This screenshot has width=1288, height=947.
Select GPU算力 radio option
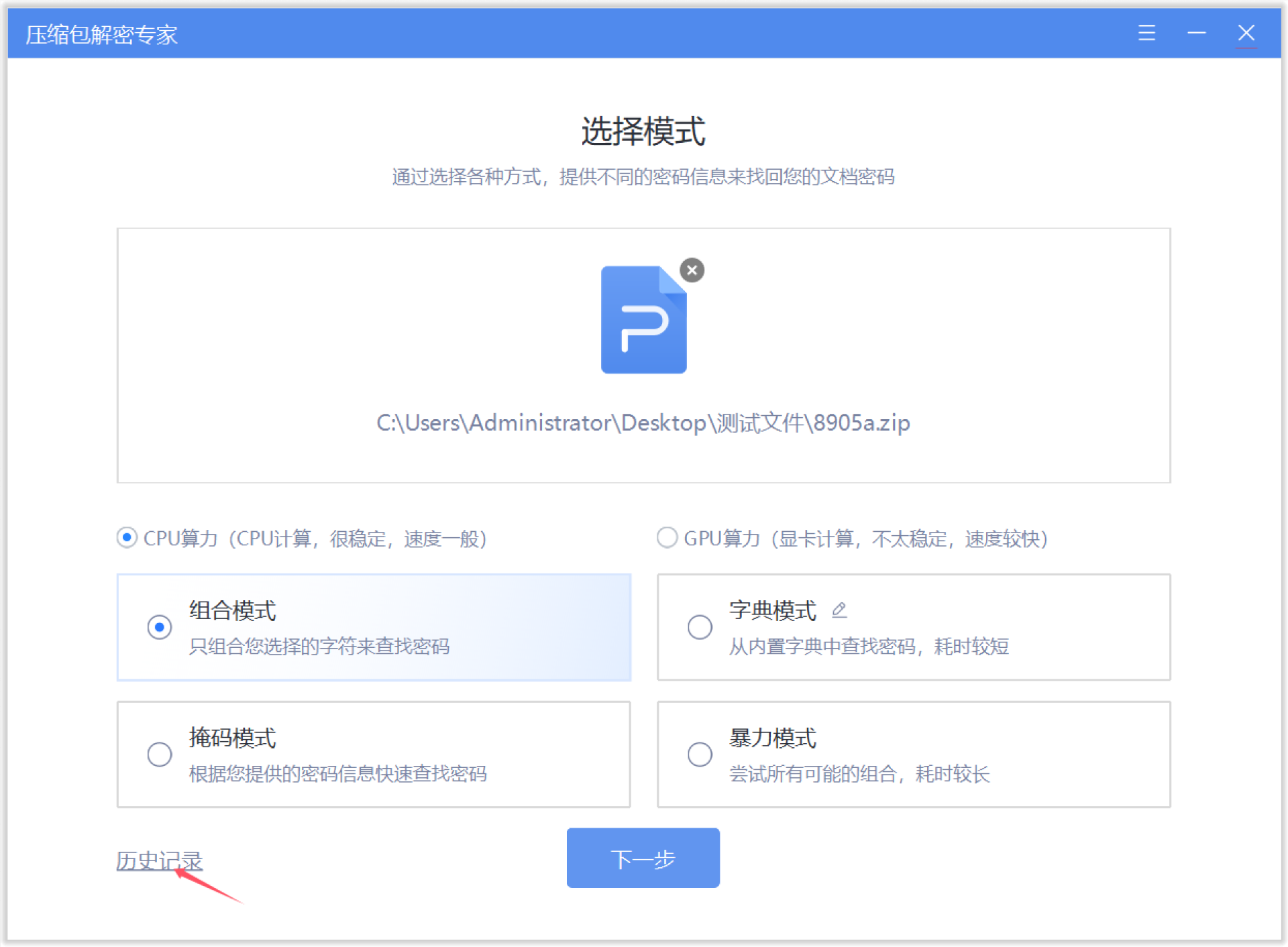(x=667, y=538)
